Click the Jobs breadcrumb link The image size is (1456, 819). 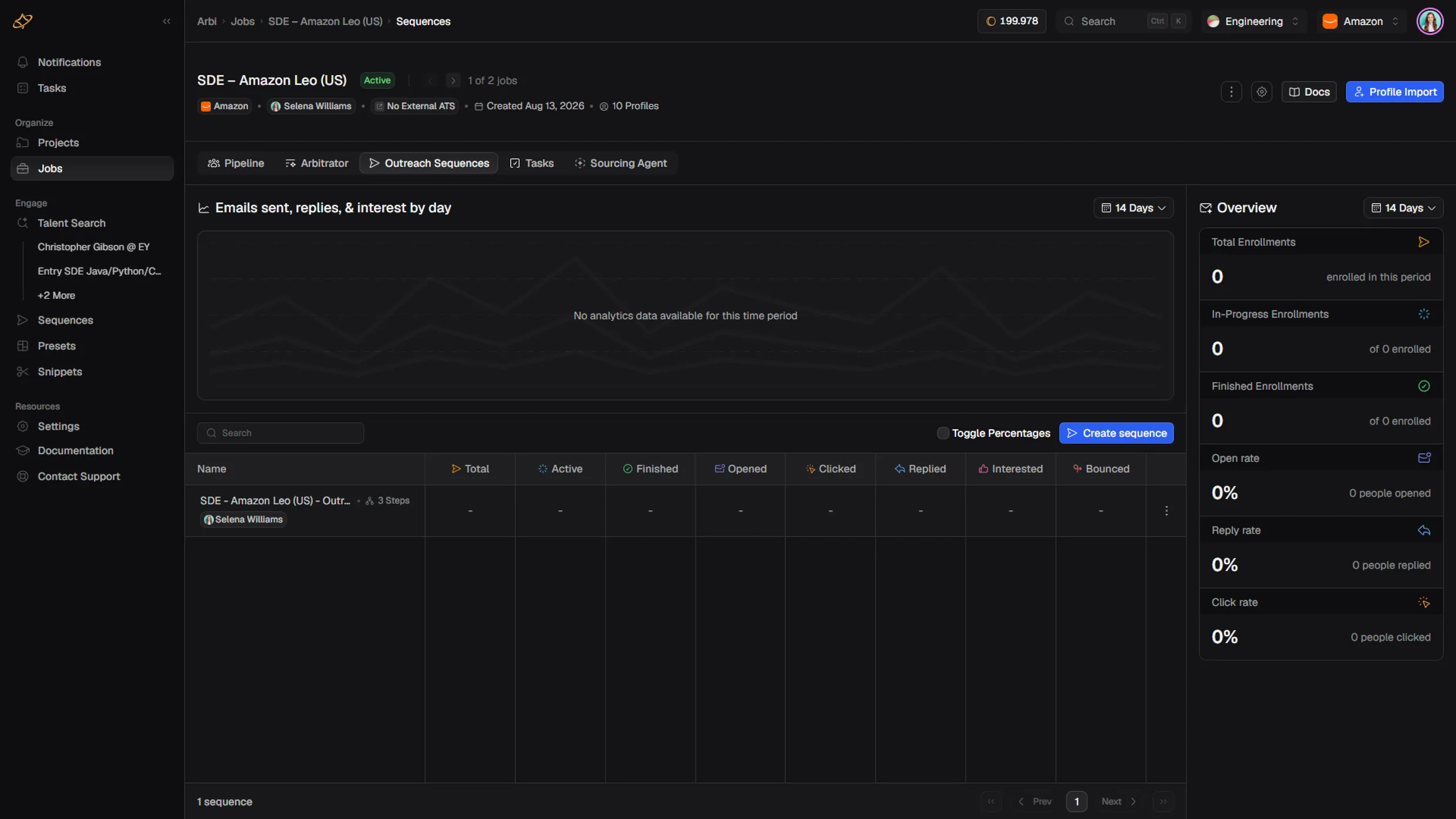pos(242,22)
